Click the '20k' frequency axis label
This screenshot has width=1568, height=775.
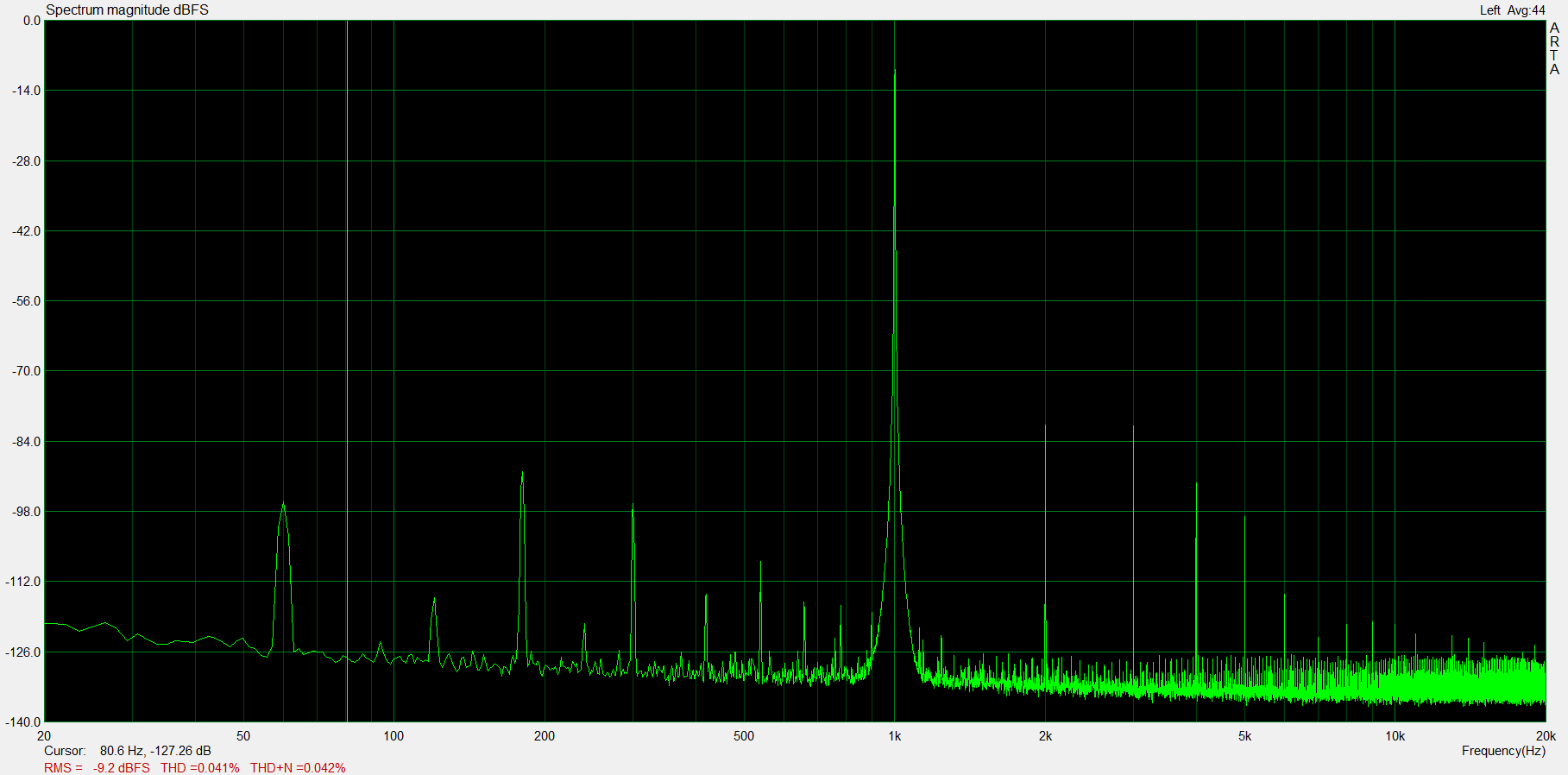click(x=1546, y=736)
